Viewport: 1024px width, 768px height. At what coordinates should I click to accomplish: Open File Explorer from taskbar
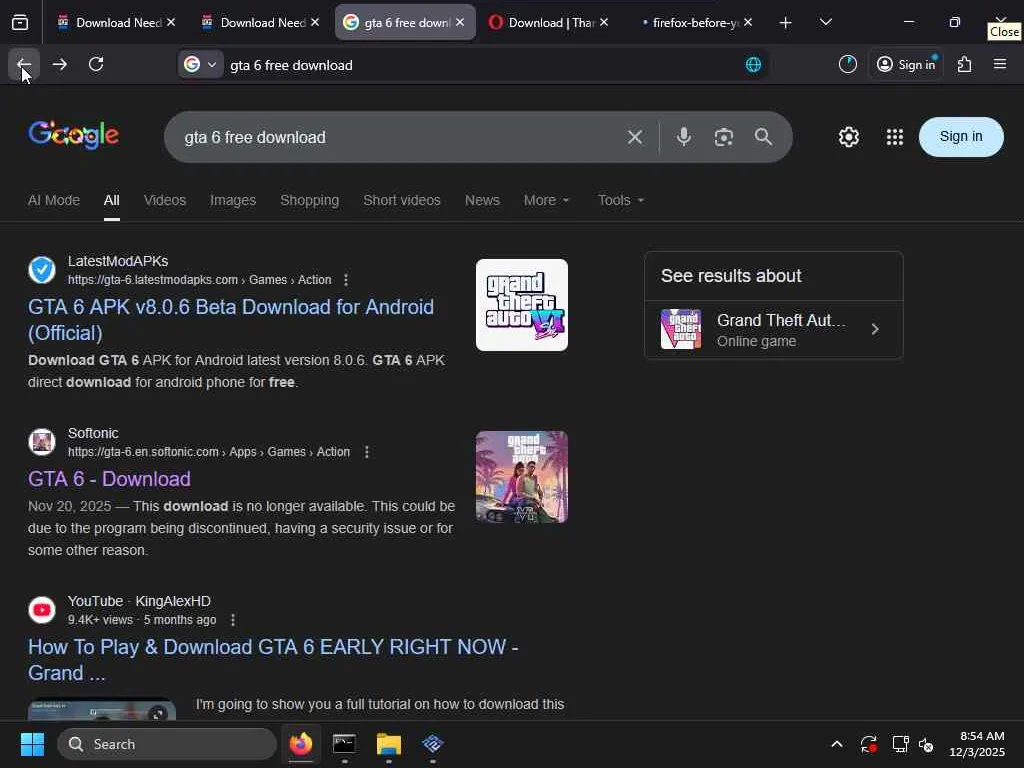pyautogui.click(x=389, y=744)
